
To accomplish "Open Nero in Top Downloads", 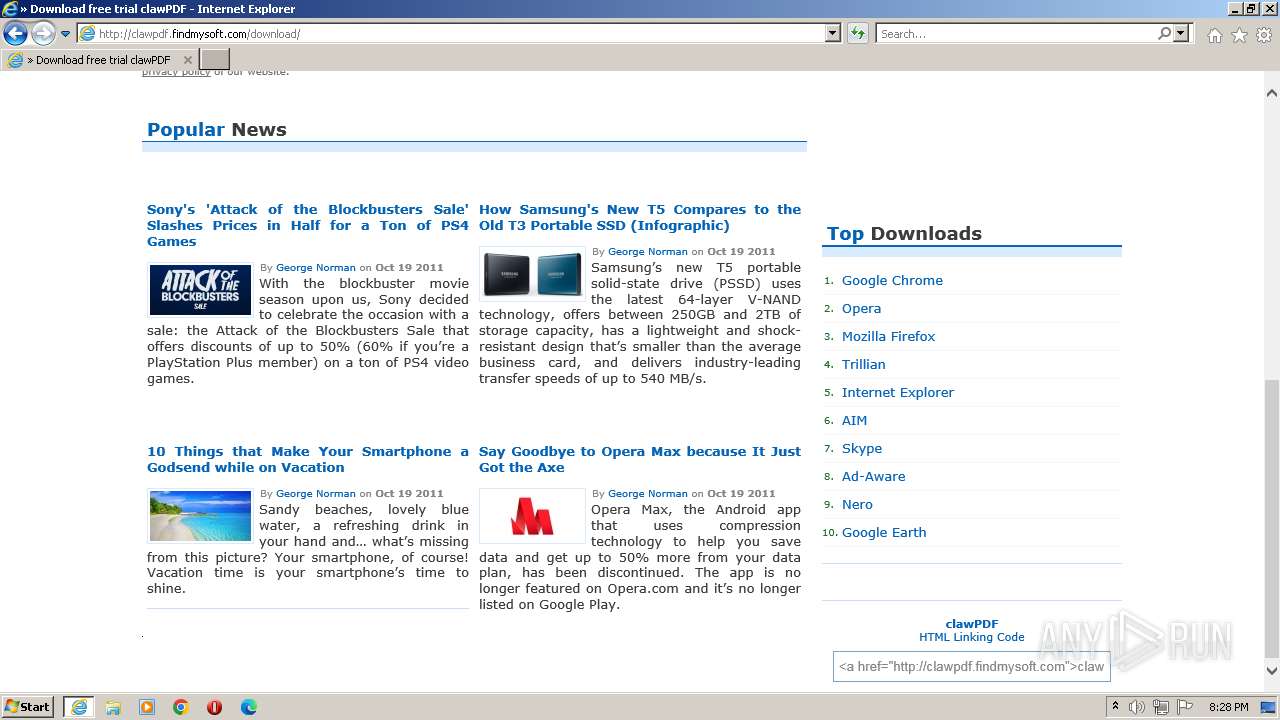I will (x=857, y=505).
